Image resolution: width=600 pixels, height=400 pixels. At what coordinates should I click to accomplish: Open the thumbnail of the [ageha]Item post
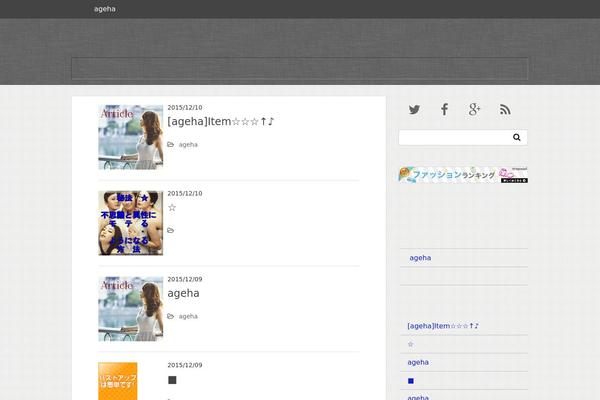130,137
